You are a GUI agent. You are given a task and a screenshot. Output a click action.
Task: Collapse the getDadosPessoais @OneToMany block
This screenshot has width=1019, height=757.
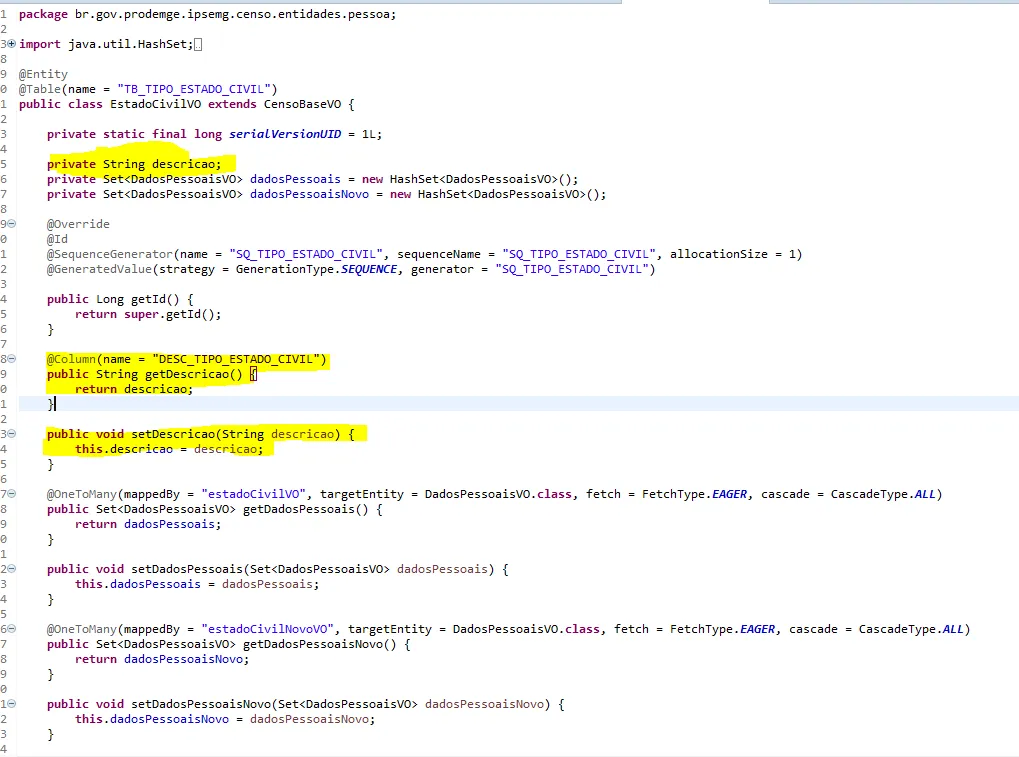tap(12, 494)
